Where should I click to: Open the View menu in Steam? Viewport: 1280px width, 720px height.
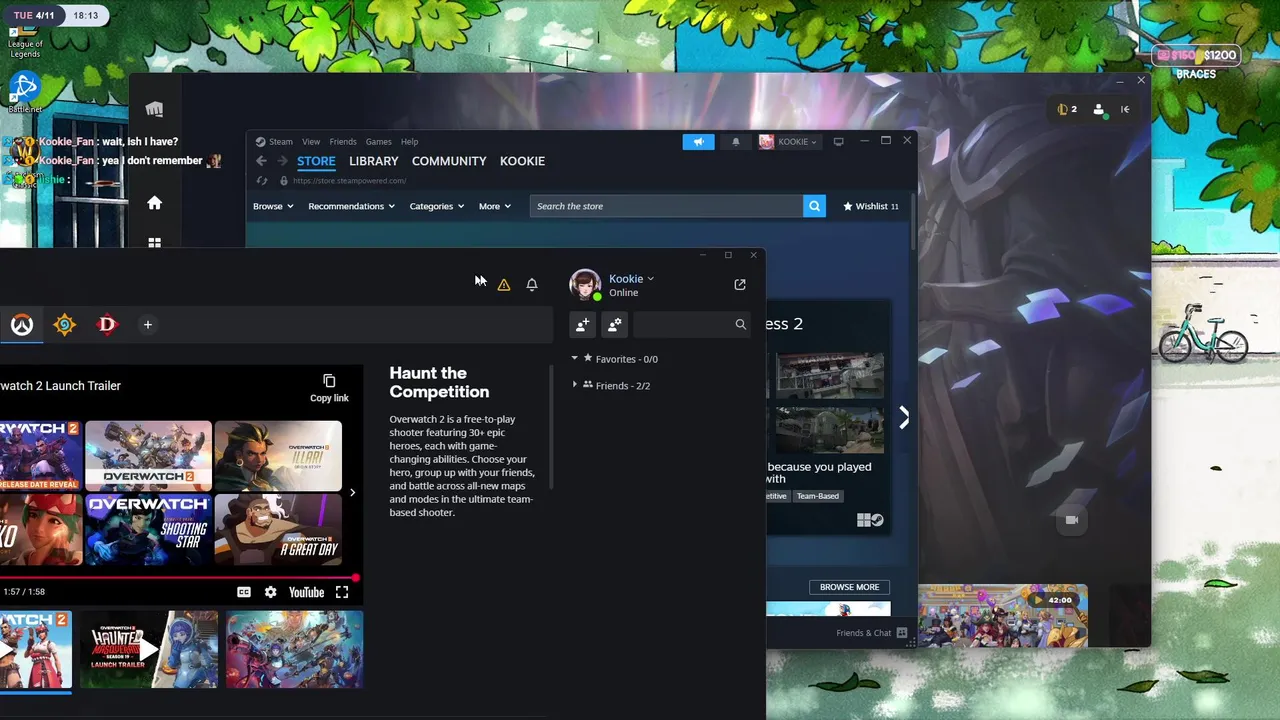tap(311, 142)
